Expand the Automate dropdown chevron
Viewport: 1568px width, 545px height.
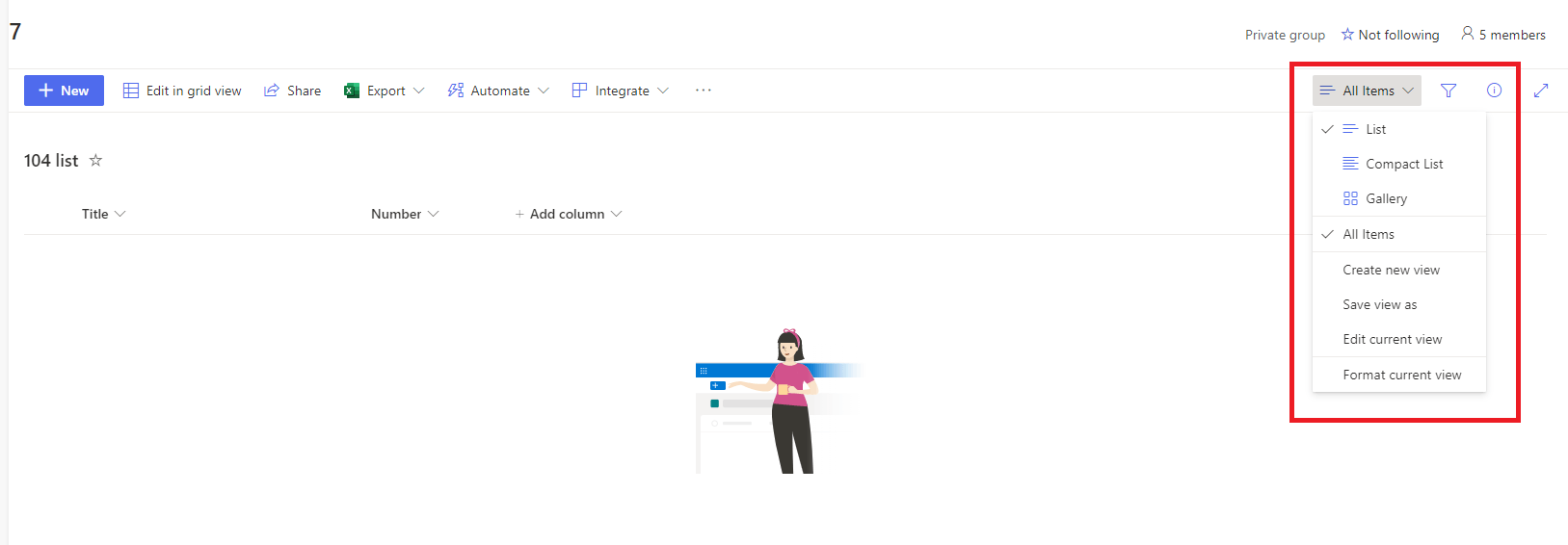[x=544, y=91]
